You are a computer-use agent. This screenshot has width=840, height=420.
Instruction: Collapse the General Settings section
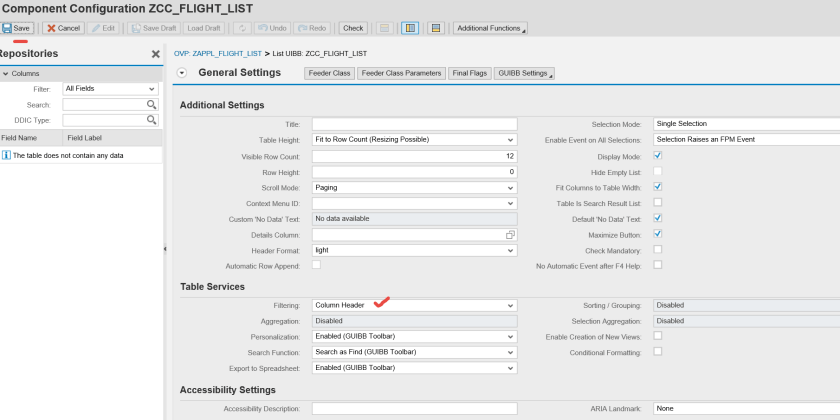181,73
